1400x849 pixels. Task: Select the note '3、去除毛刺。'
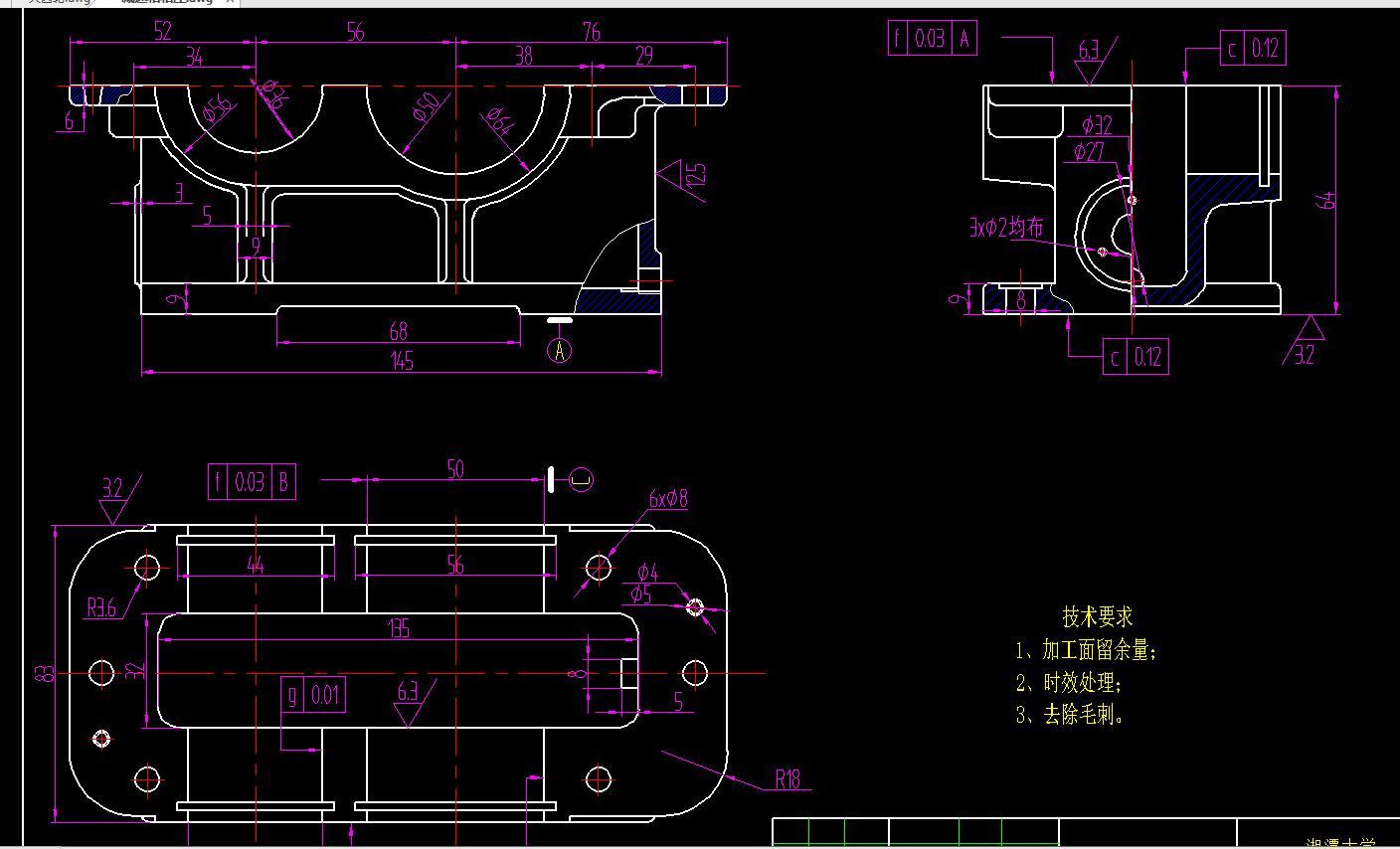1070,714
